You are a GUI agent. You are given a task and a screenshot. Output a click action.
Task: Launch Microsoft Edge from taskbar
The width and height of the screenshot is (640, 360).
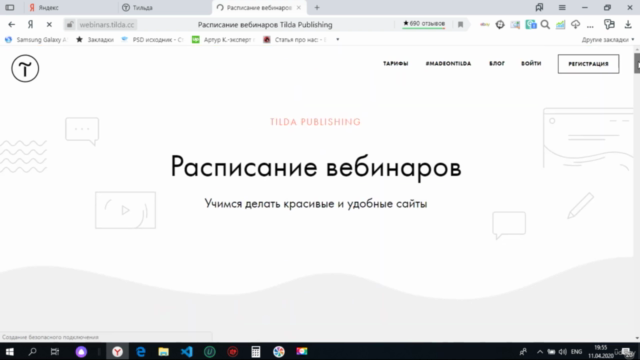coord(140,351)
